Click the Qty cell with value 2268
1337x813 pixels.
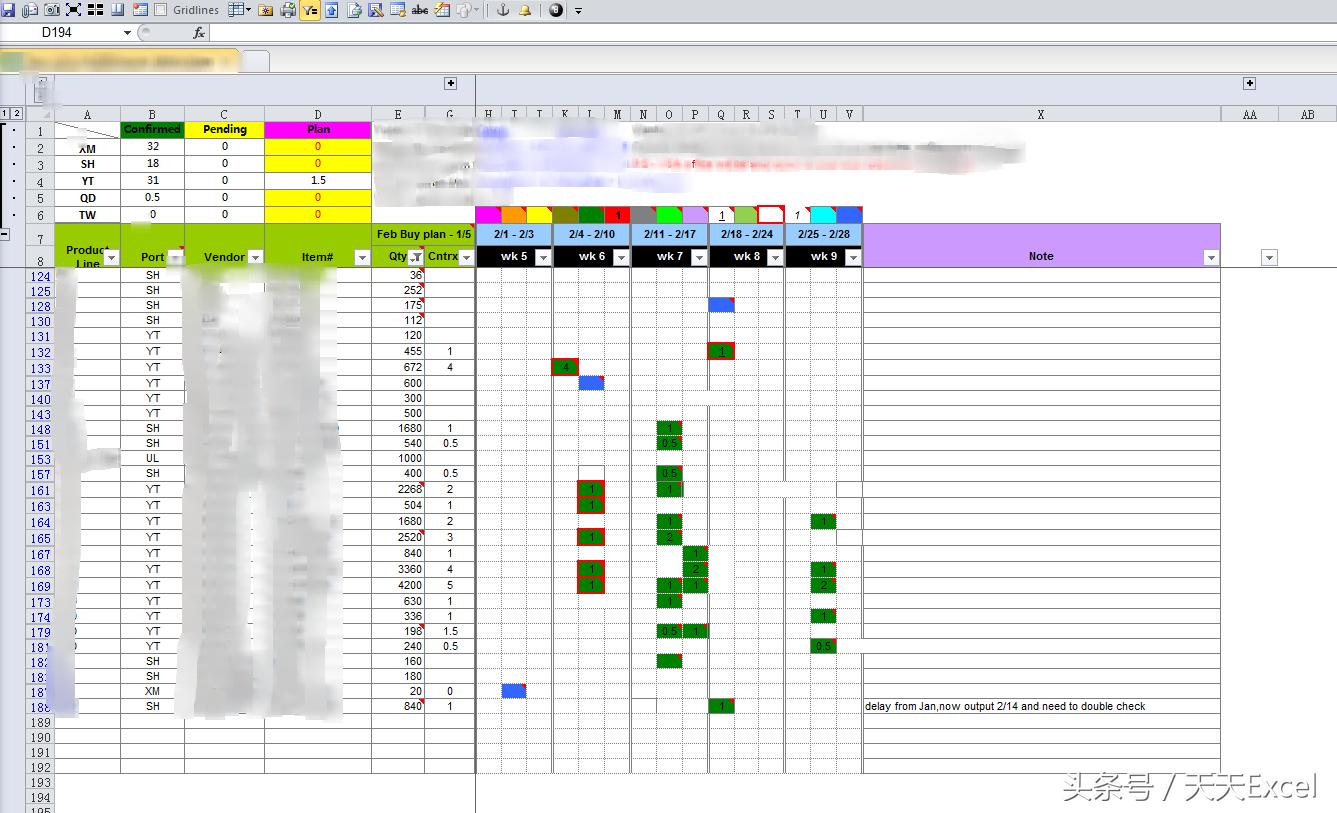[398, 489]
